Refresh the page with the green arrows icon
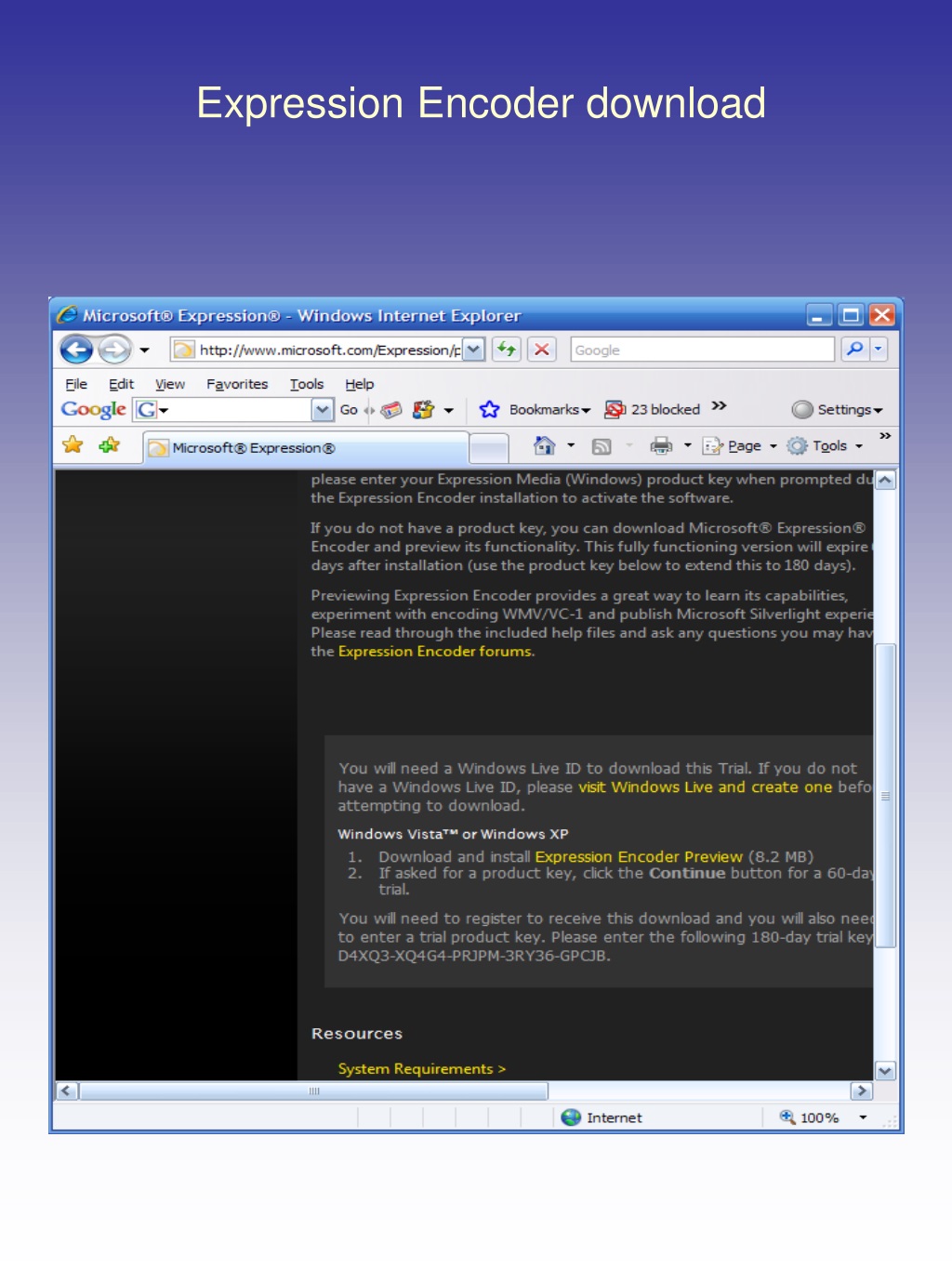952x1269 pixels. click(x=507, y=350)
